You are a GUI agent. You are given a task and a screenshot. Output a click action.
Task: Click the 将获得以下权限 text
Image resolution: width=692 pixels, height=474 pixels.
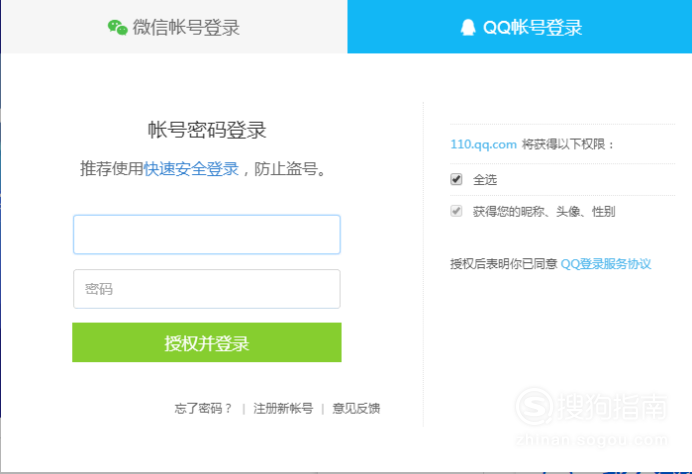(x=568, y=144)
